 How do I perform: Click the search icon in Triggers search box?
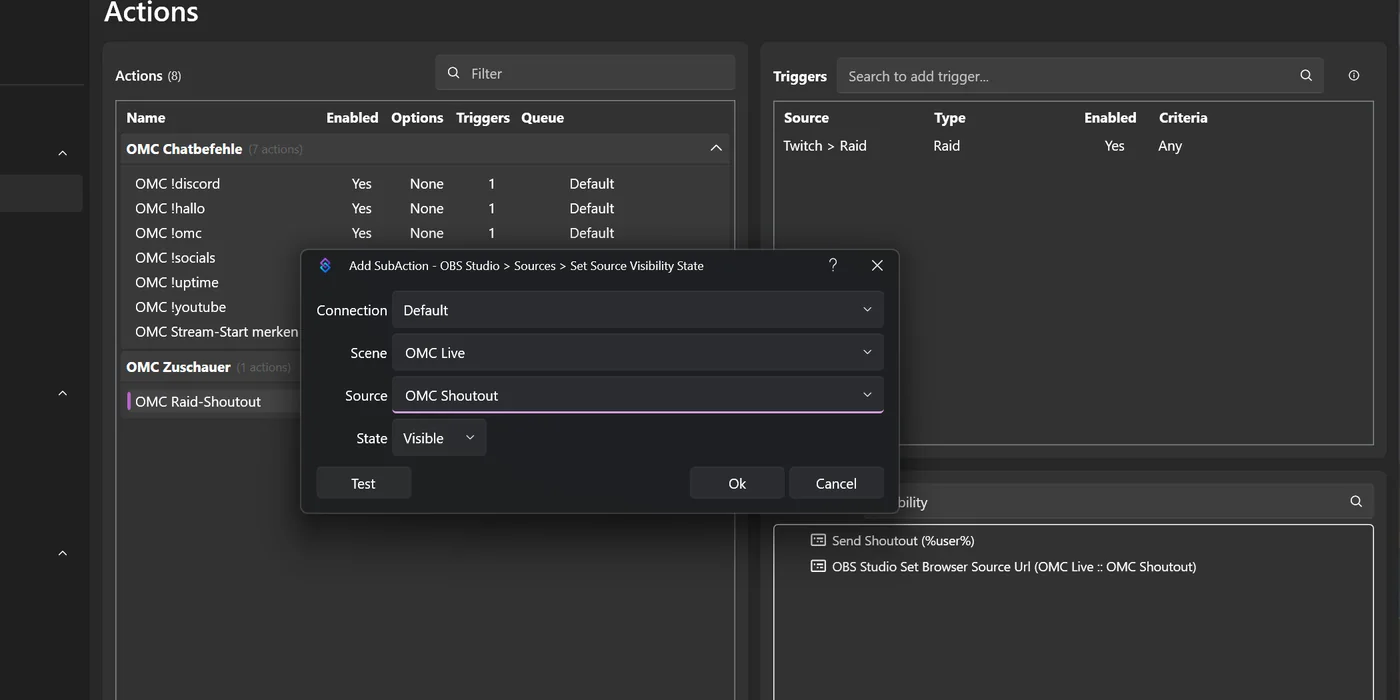click(1306, 76)
